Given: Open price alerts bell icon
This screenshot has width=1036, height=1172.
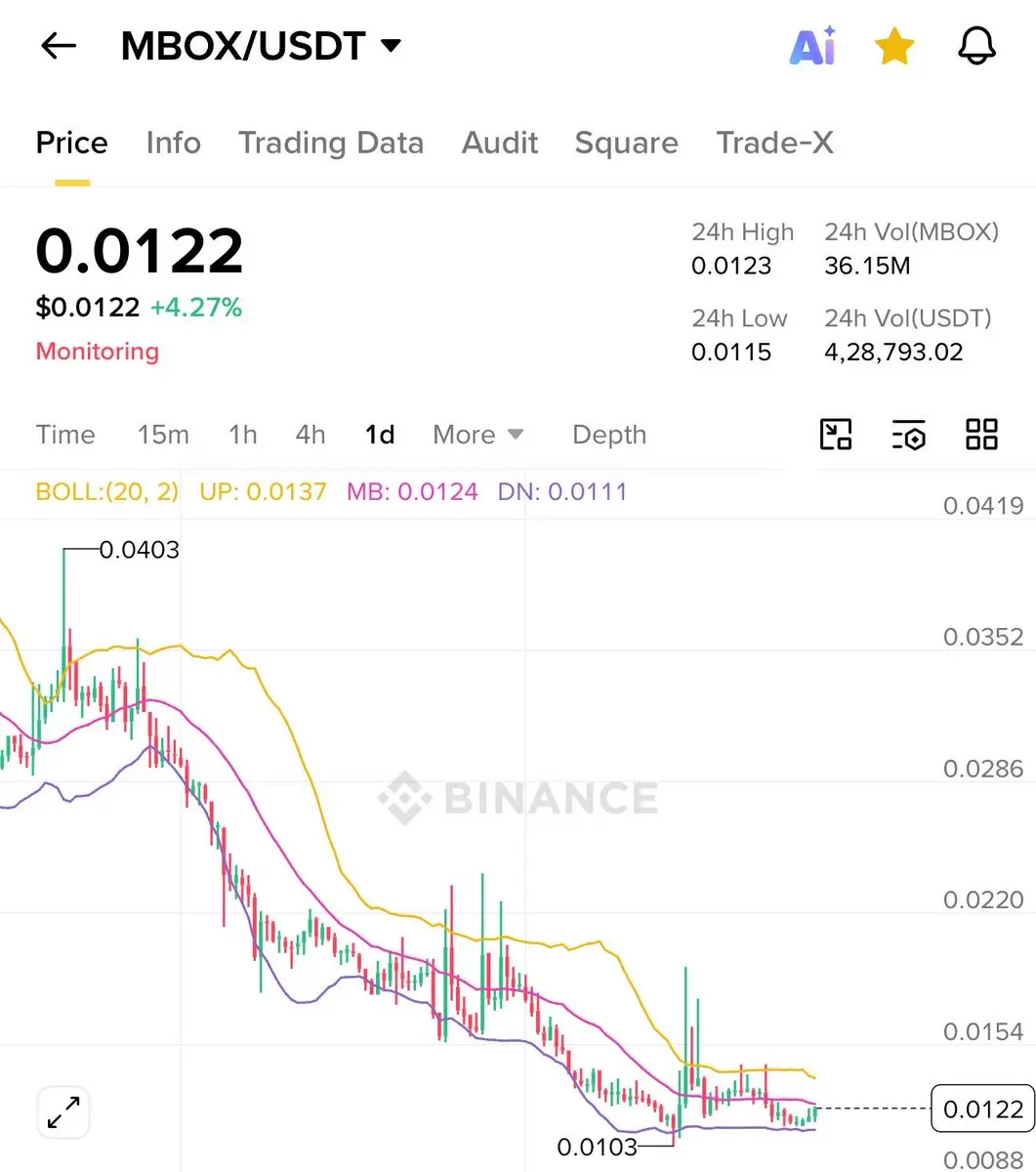Looking at the screenshot, I should [x=977, y=46].
